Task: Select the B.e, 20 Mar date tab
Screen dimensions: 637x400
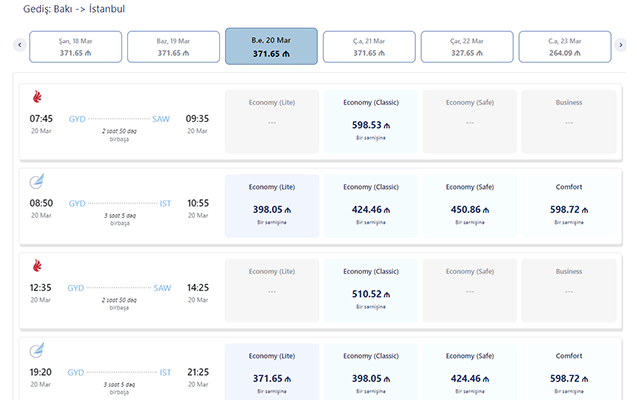Action: (x=272, y=46)
